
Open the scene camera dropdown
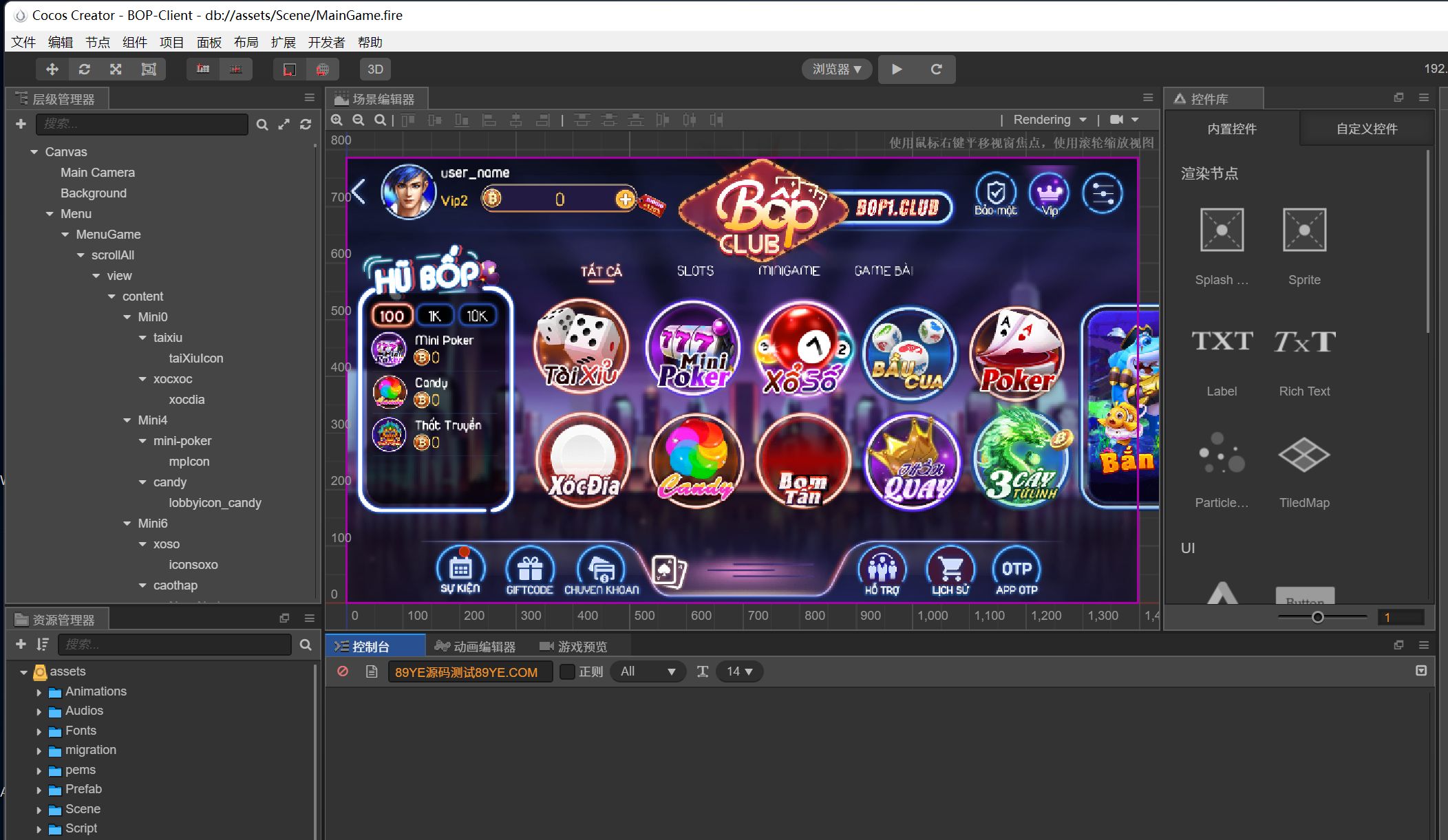tap(1125, 120)
